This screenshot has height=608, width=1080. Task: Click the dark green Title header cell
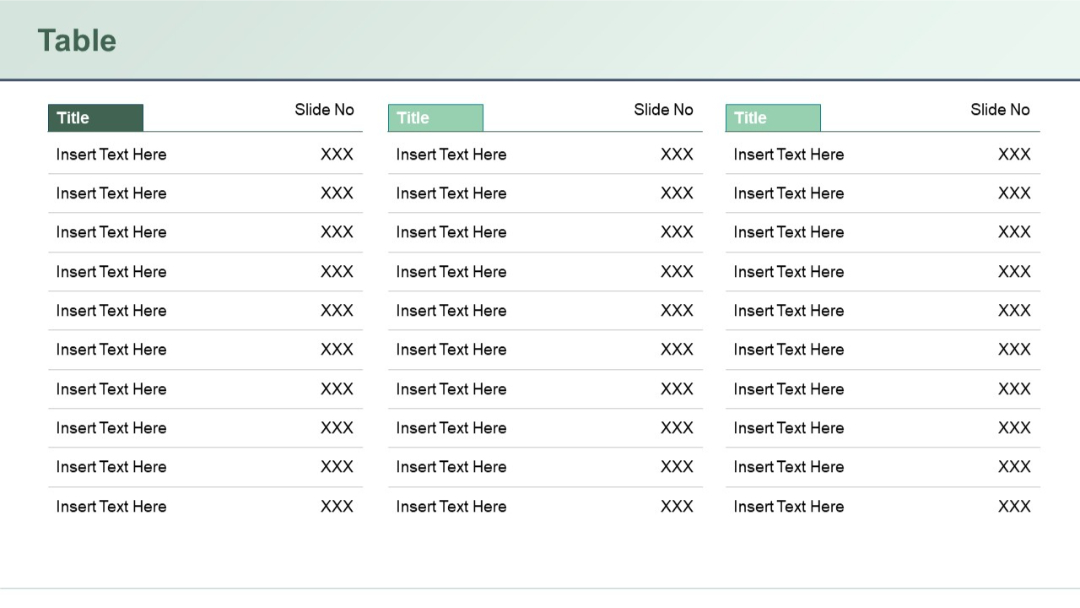[x=96, y=118]
